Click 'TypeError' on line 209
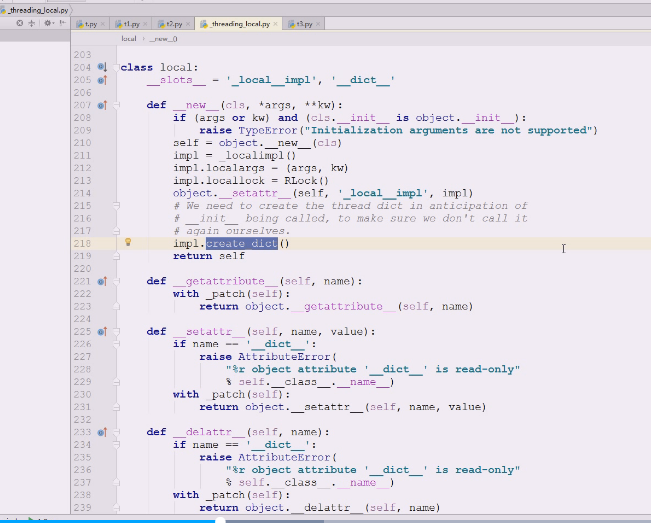The width and height of the screenshot is (651, 523). coord(268,130)
